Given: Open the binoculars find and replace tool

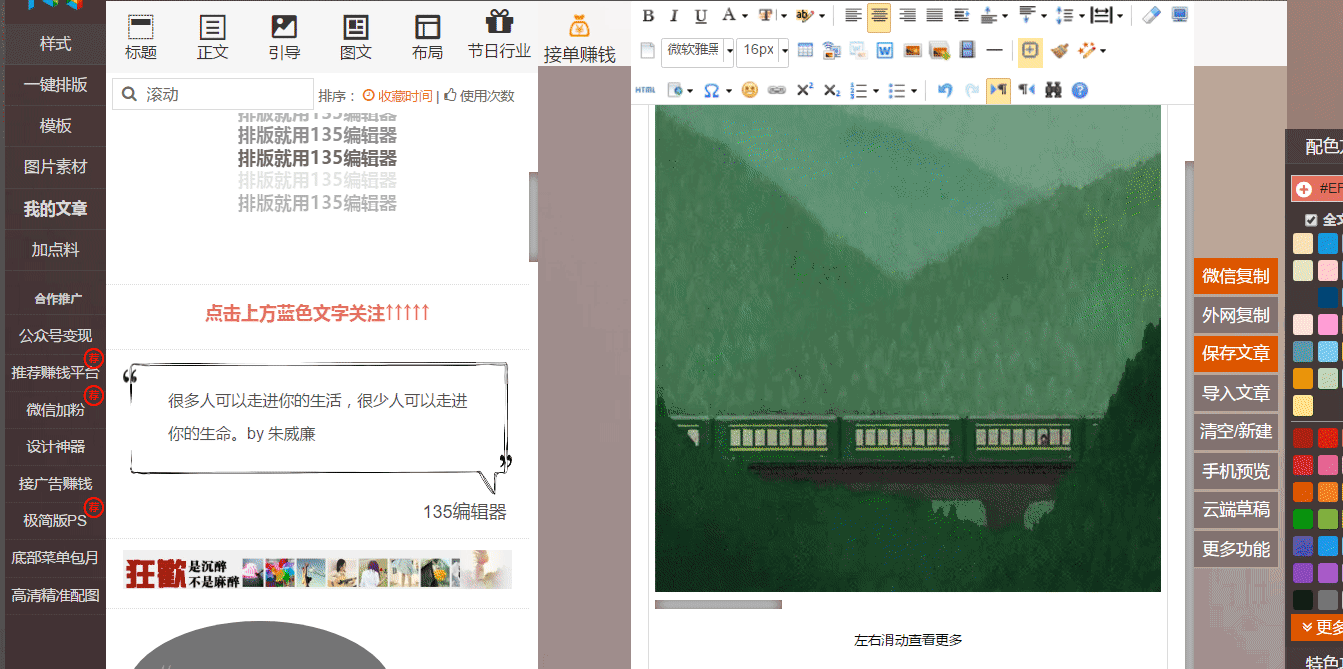Looking at the screenshot, I should pos(1053,90).
